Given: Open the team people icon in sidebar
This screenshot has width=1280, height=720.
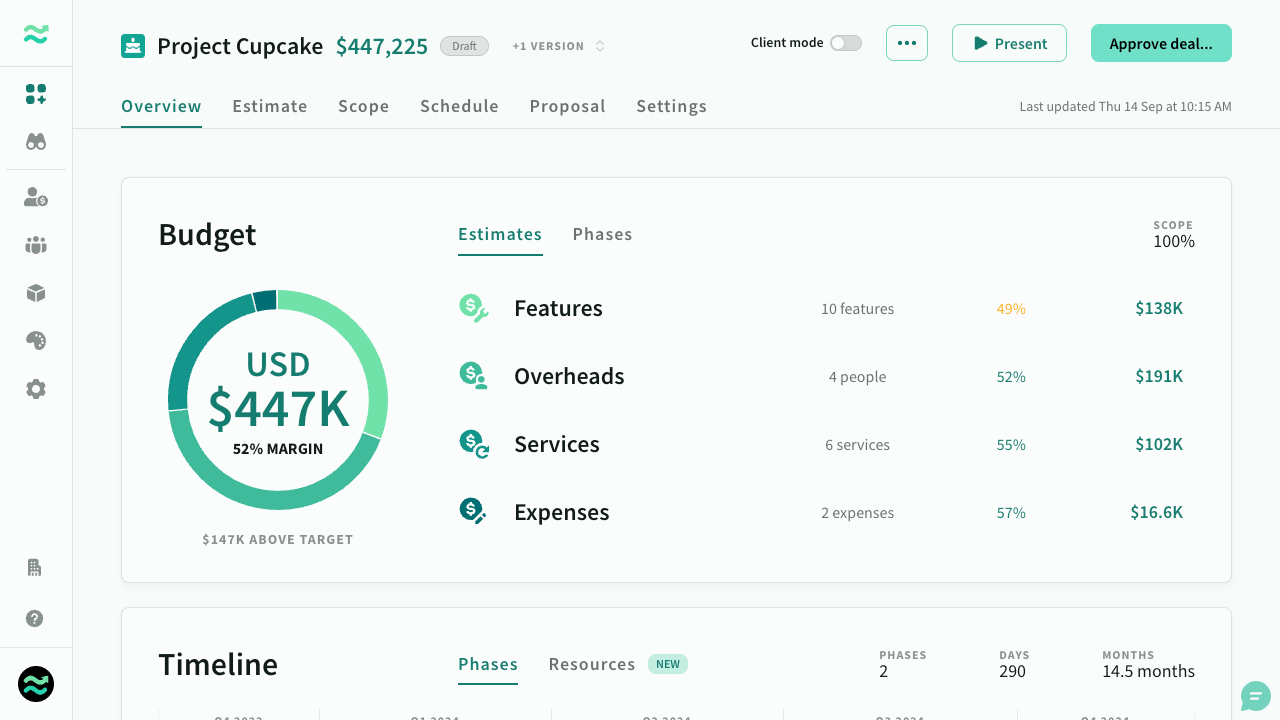Looking at the screenshot, I should (36, 245).
